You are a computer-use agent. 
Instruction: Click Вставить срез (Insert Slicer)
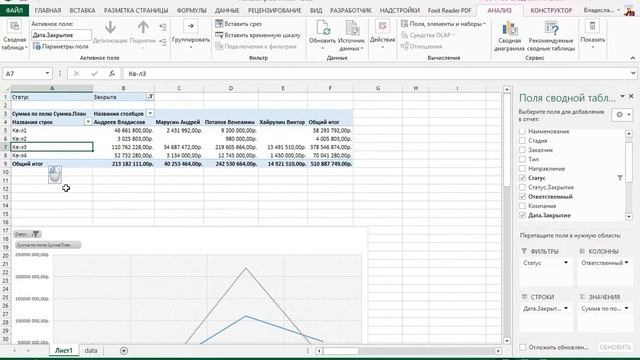click(238, 24)
